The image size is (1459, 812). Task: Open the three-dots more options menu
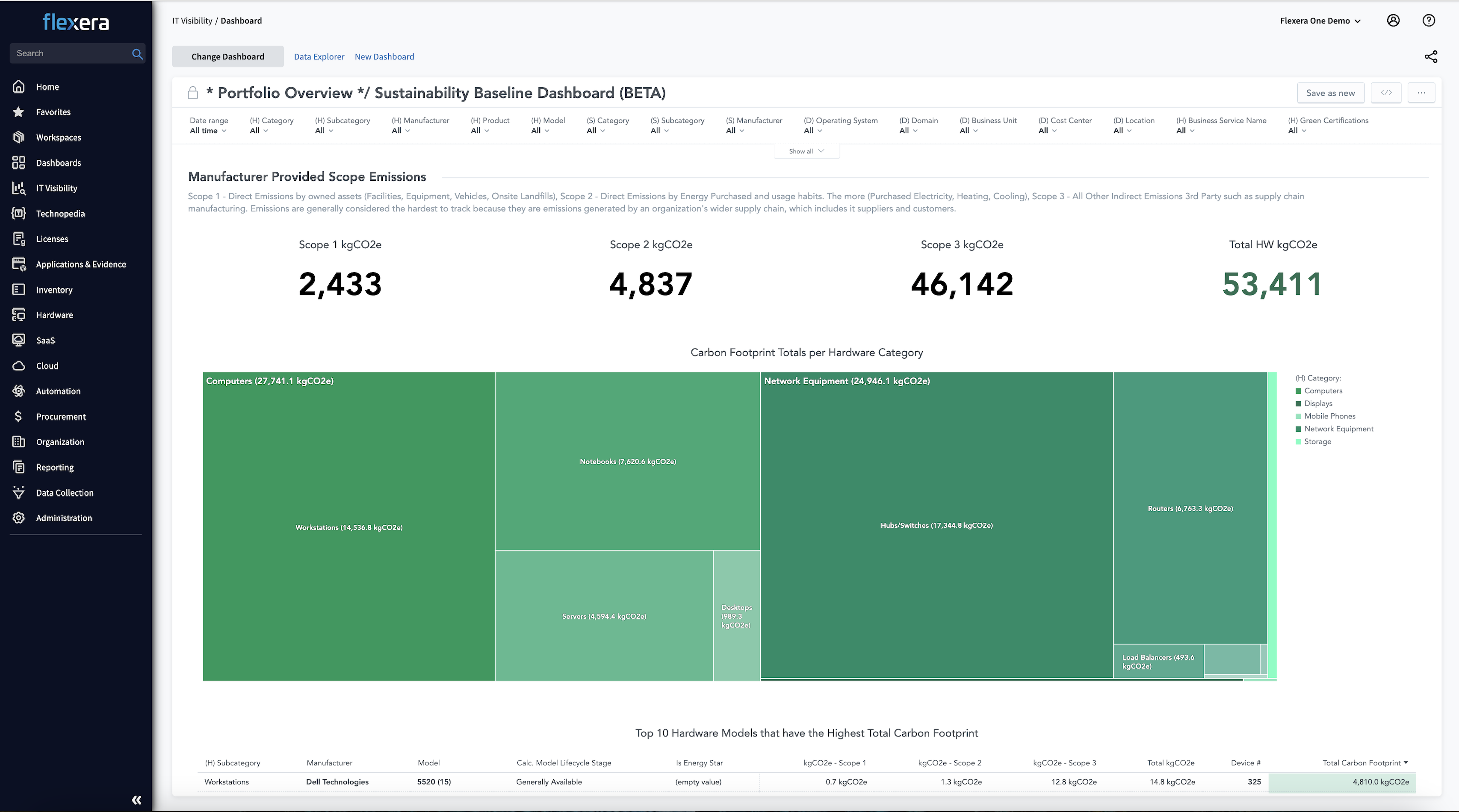pos(1421,93)
